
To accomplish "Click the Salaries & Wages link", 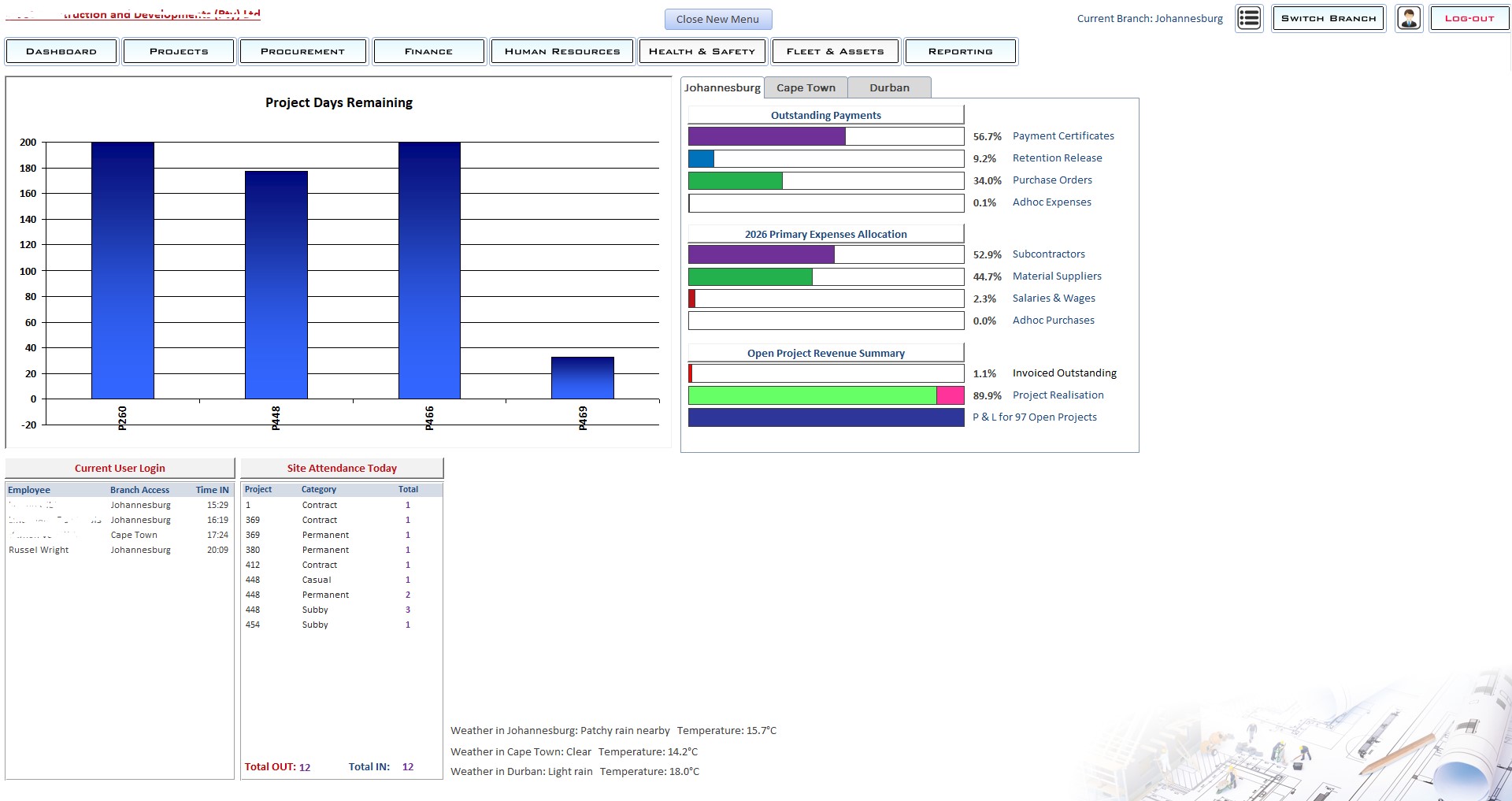I will tap(1054, 298).
